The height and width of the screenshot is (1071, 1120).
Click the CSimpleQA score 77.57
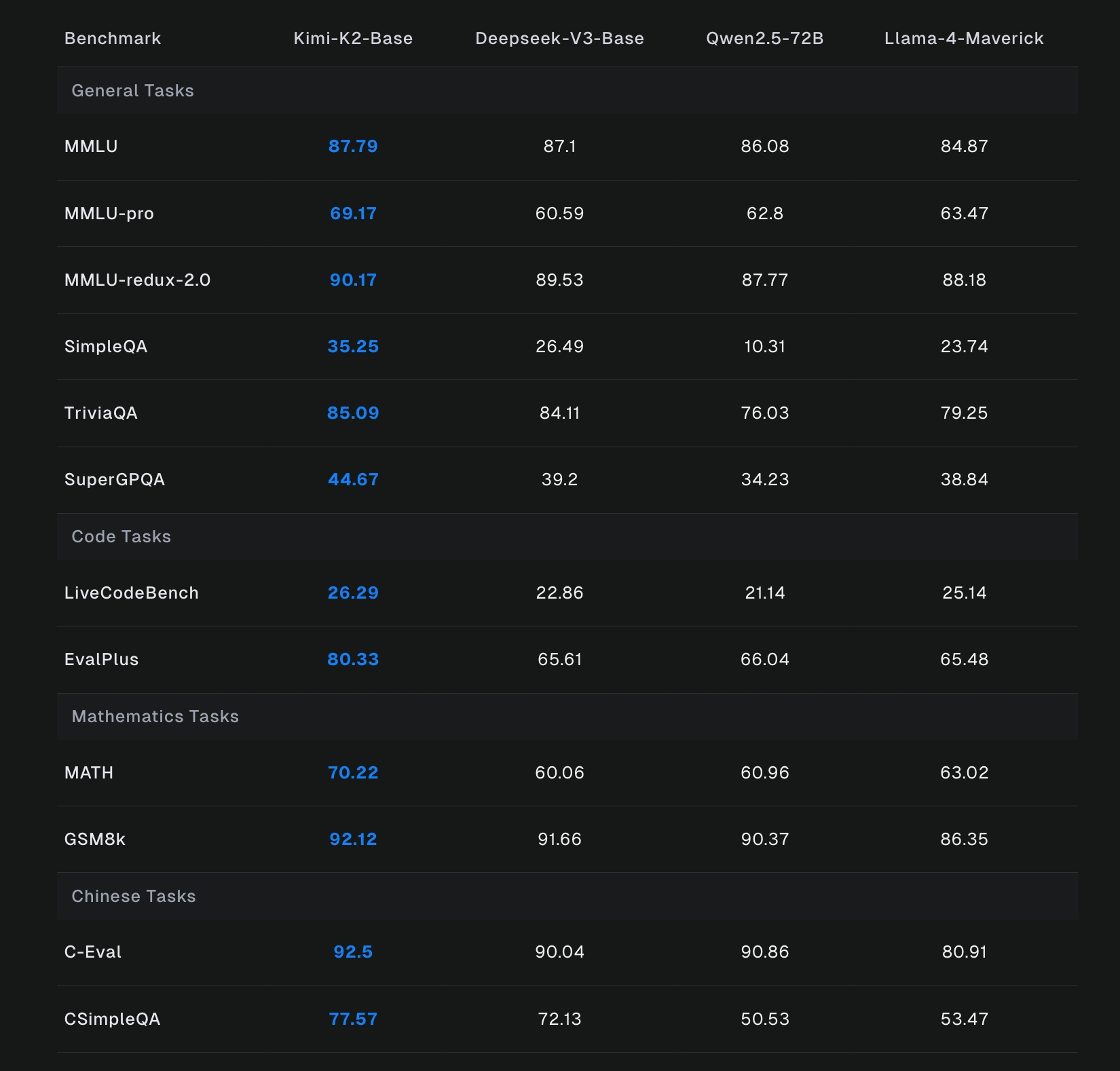353,1019
